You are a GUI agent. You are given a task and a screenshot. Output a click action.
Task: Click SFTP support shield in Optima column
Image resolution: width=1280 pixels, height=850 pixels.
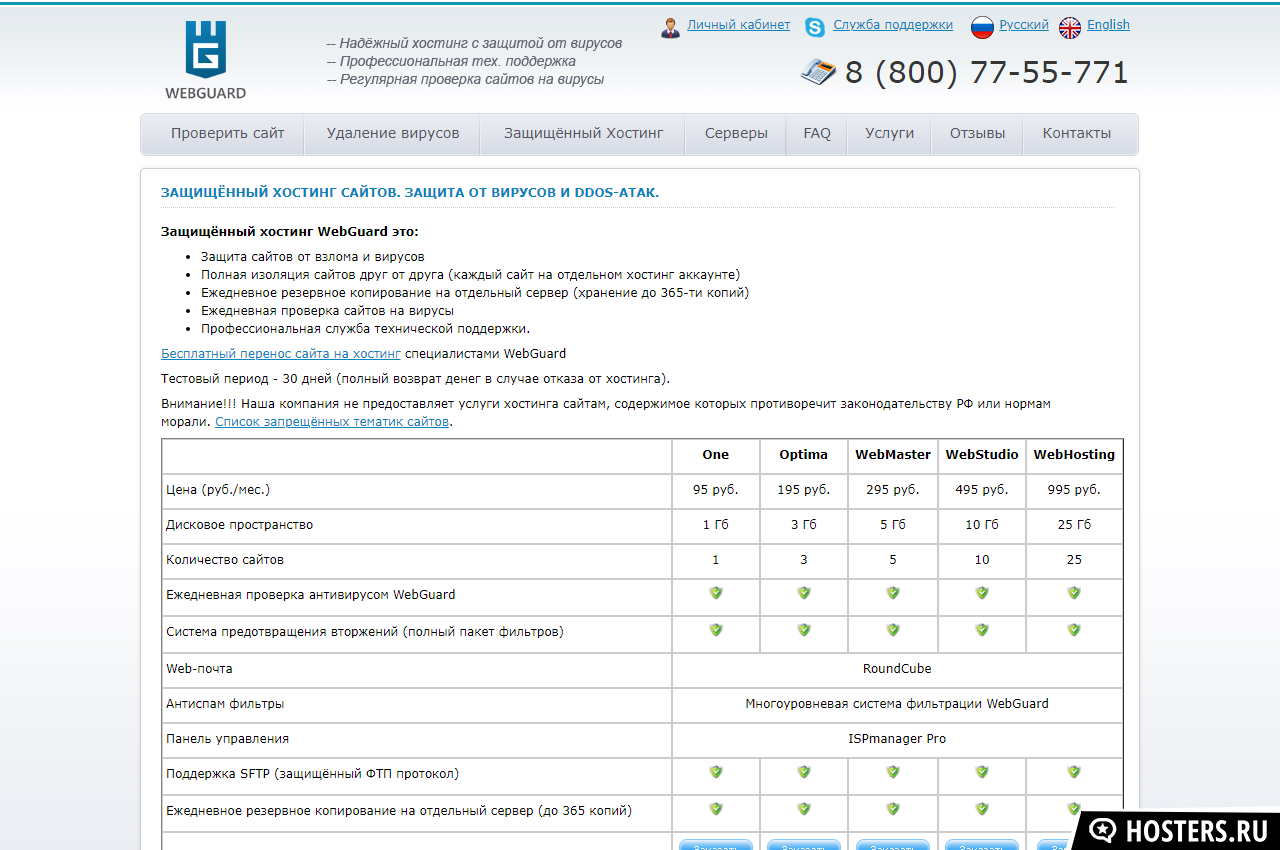(x=804, y=772)
